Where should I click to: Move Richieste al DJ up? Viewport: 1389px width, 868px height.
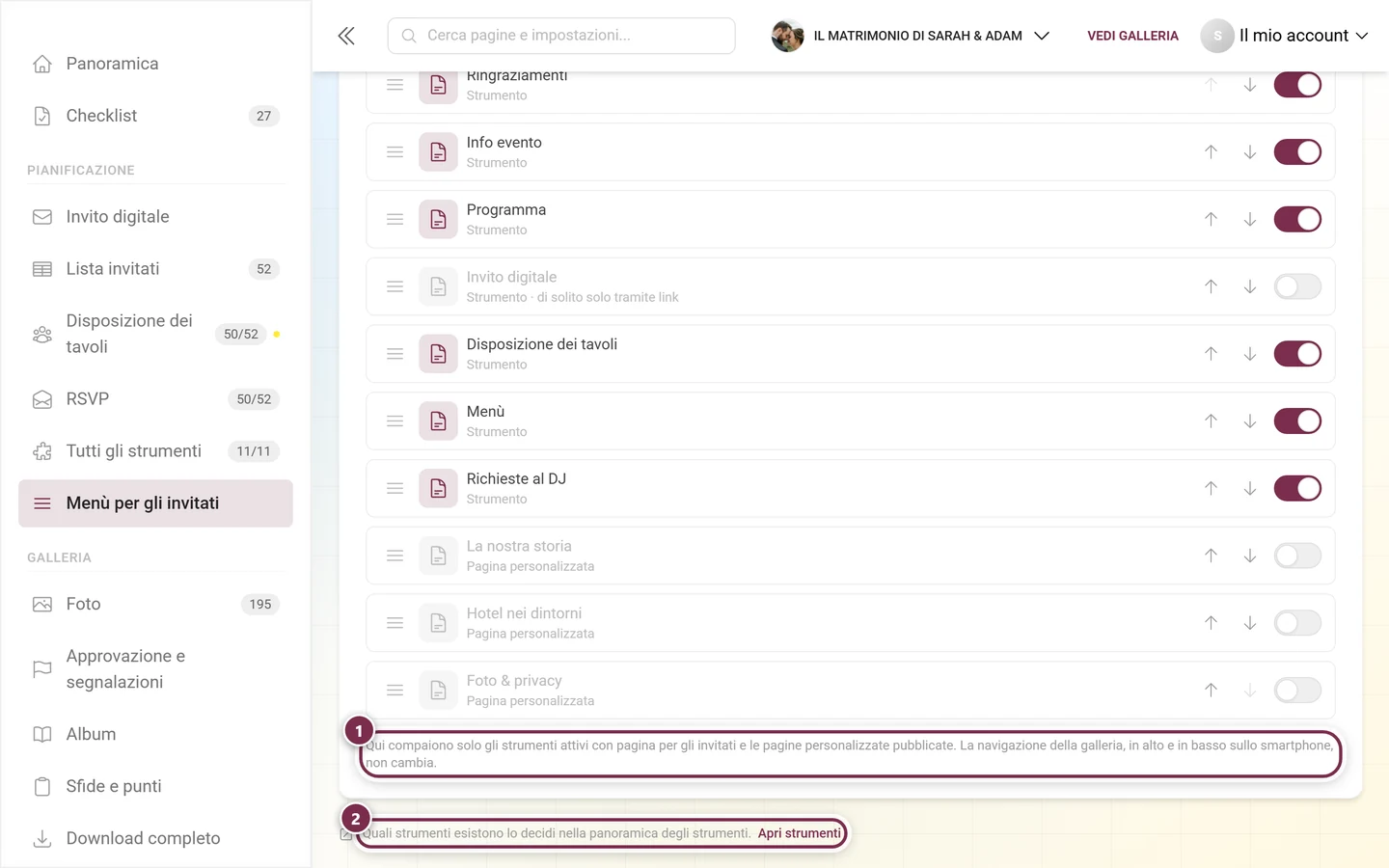point(1211,489)
